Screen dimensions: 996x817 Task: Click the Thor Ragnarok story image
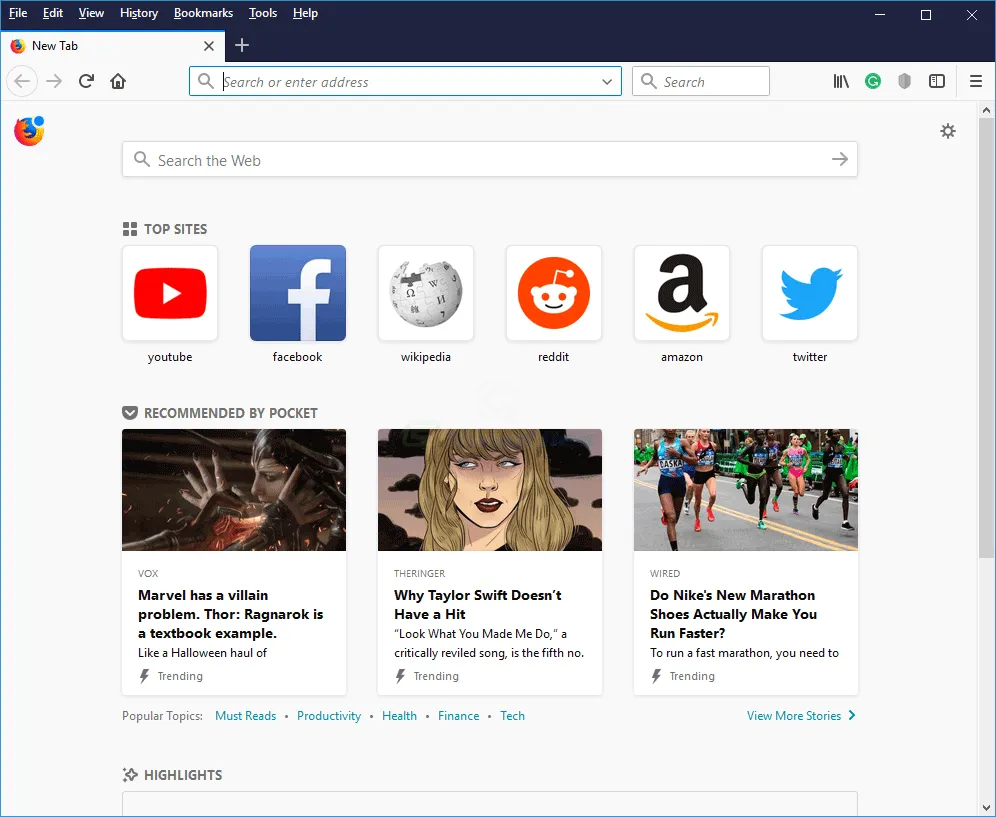234,490
